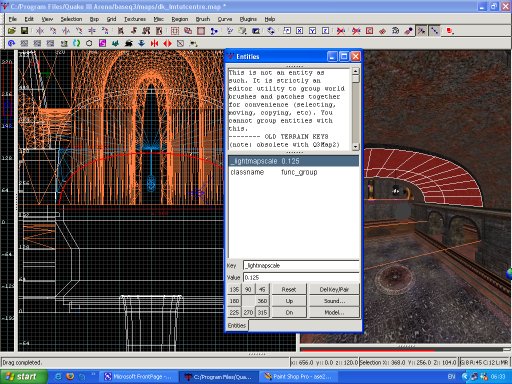Click the magenta S plugin toolbar icon
The height and width of the screenshot is (384, 512).
pyautogui.click(x=103, y=43)
